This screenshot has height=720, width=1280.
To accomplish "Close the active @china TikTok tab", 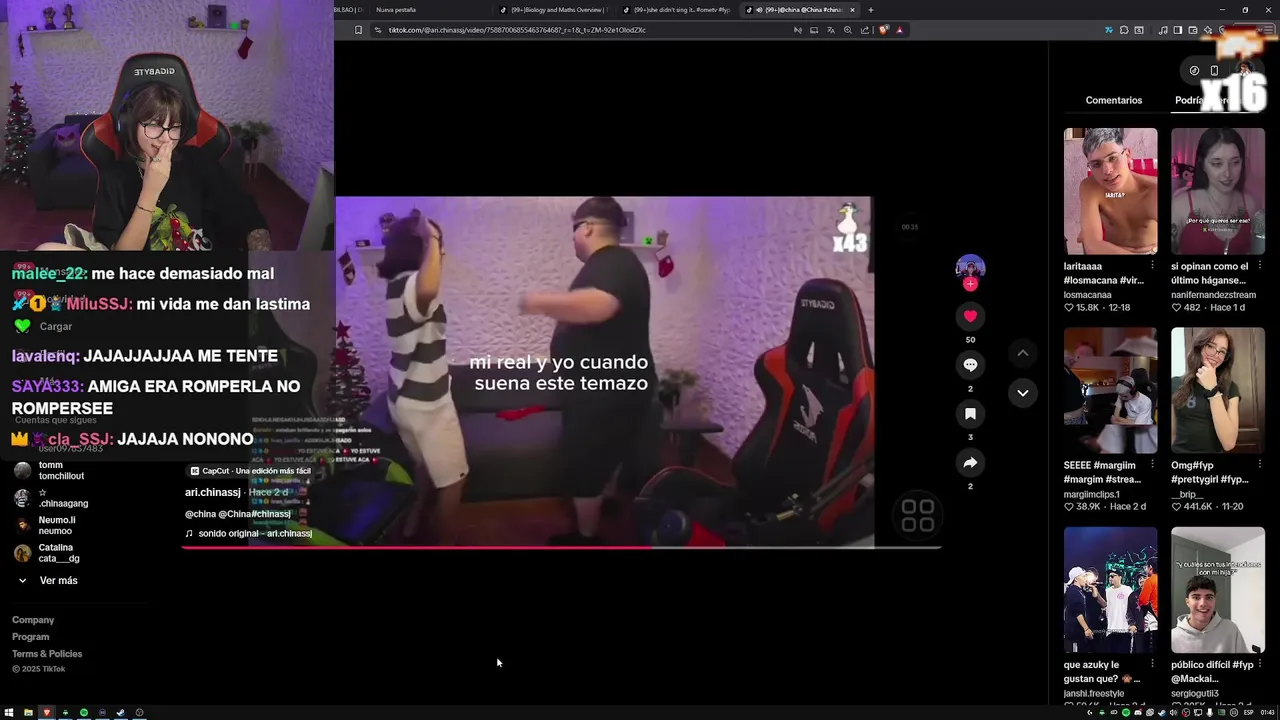I will (852, 10).
